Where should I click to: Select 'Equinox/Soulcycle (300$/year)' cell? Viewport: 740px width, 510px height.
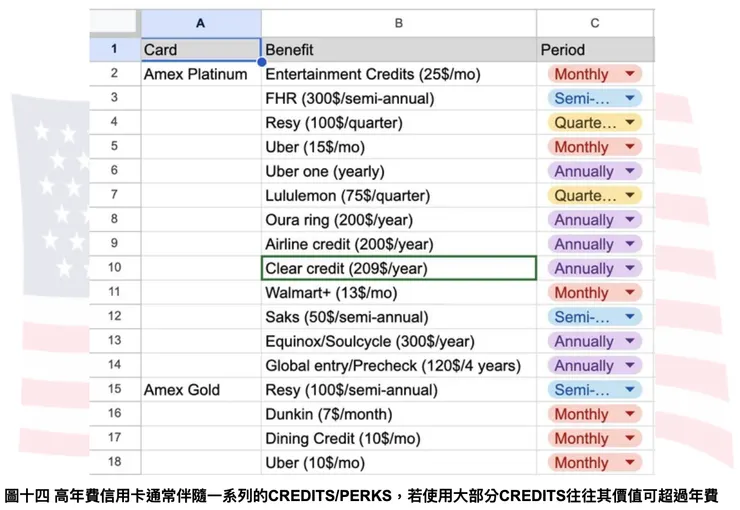click(399, 341)
